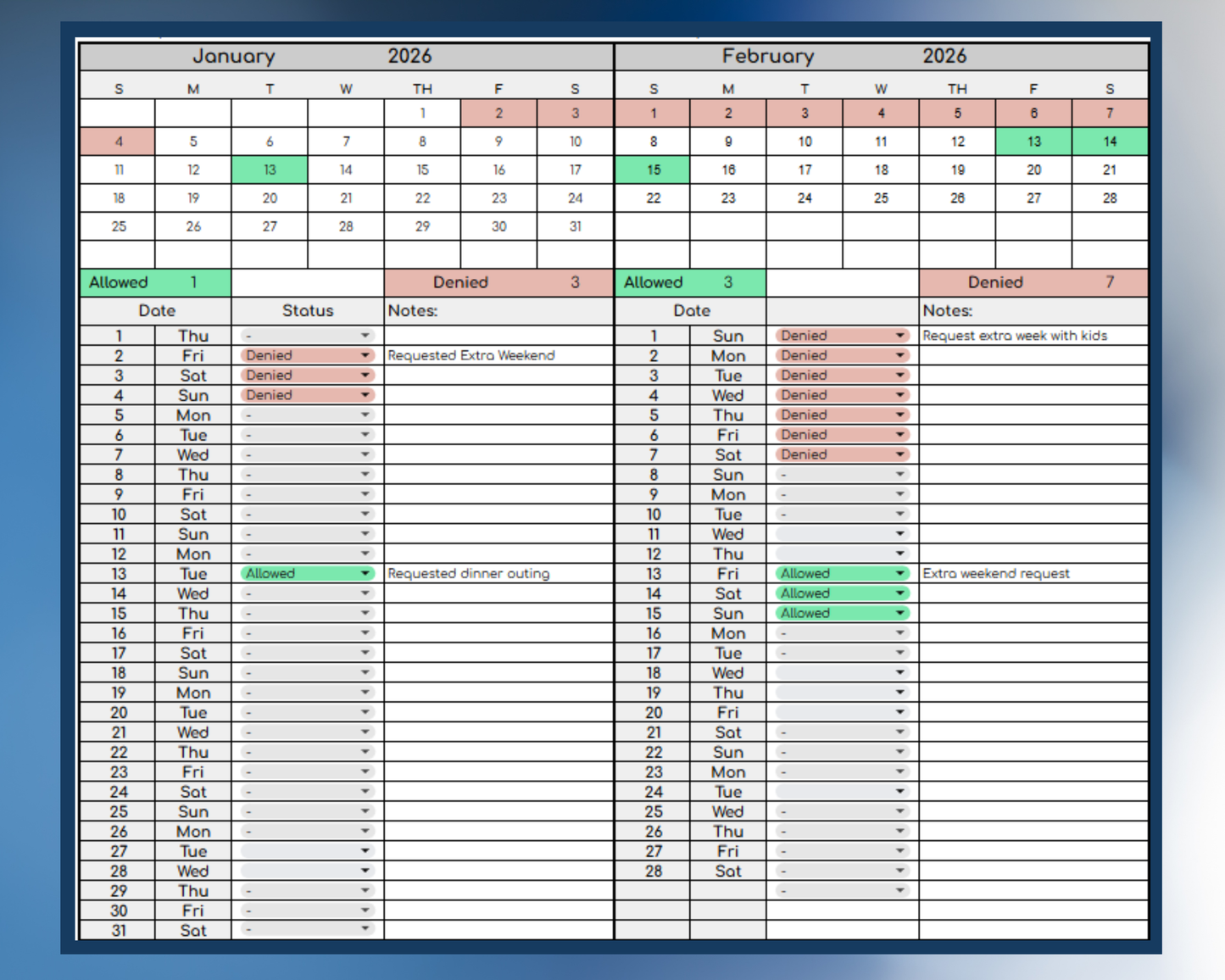
Task: Select January weekday header TH
Action: pyautogui.click(x=422, y=88)
